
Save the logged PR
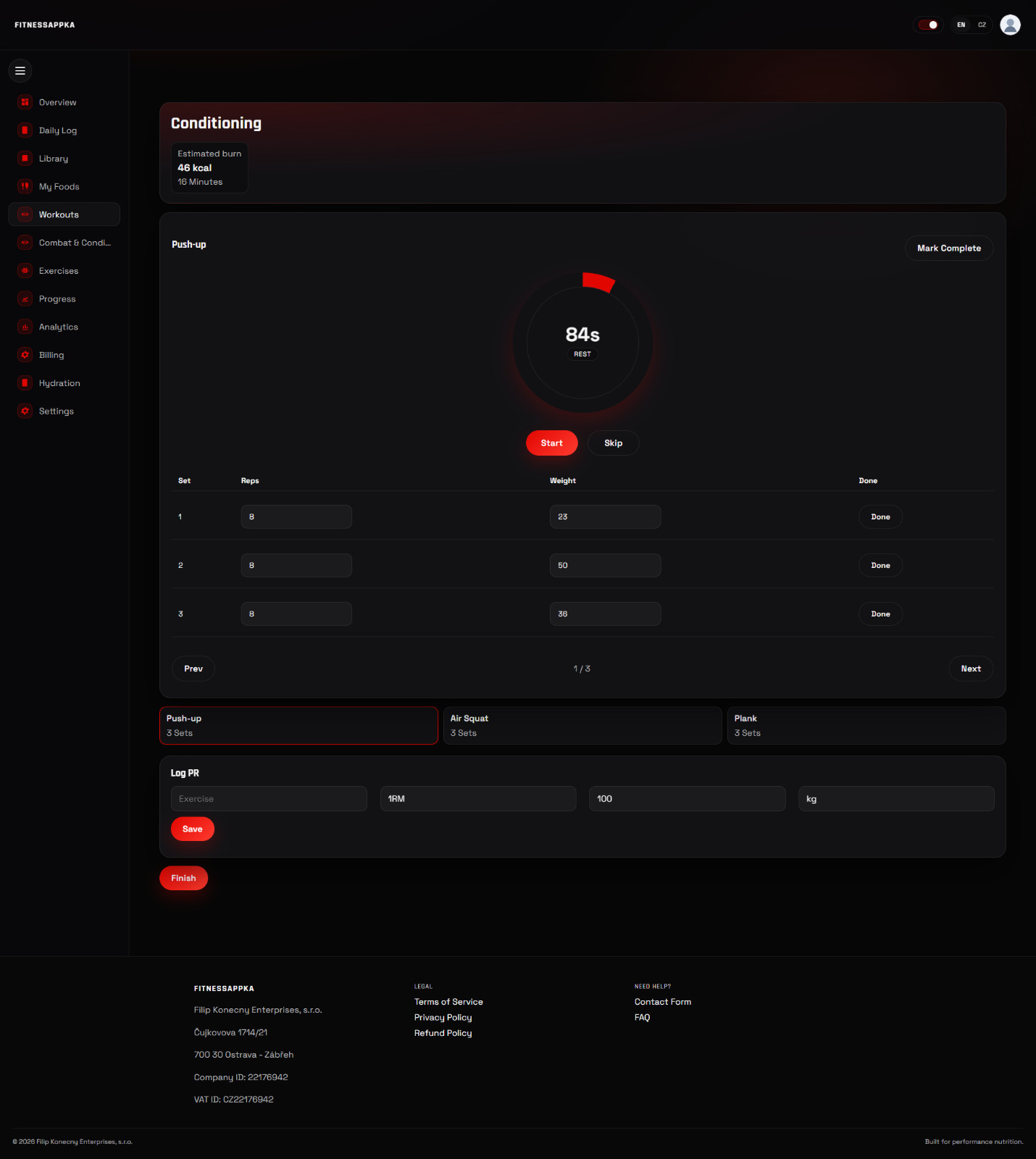(193, 829)
